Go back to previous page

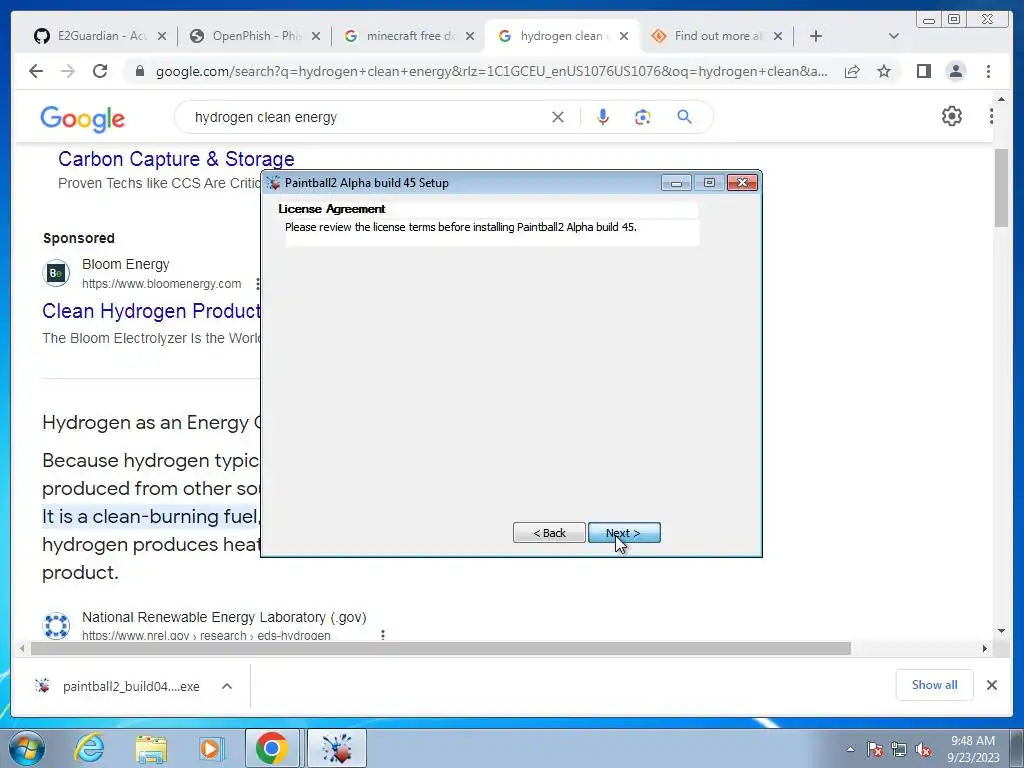[x=36, y=71]
